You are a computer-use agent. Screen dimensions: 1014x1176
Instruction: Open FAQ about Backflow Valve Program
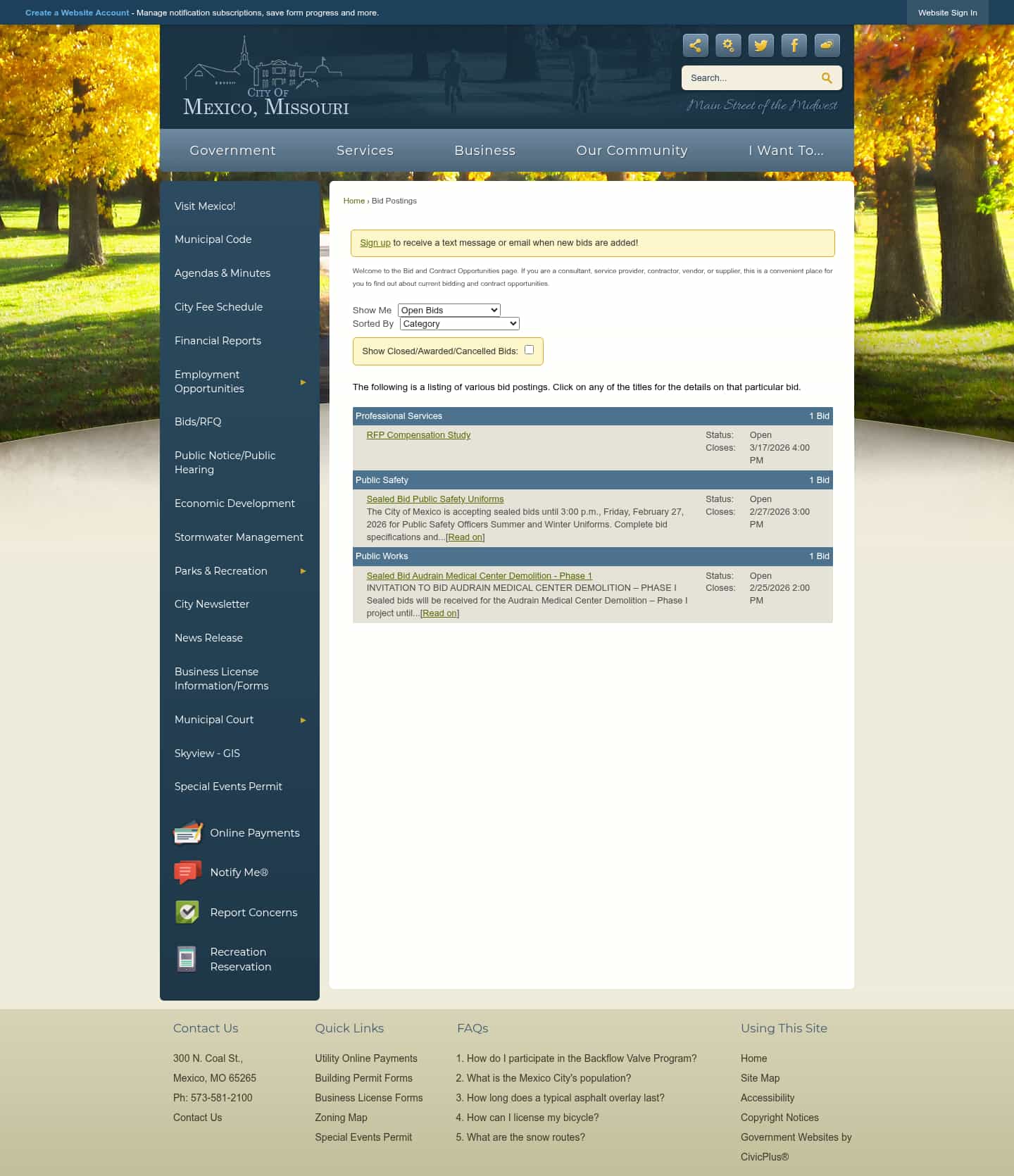(x=581, y=1058)
